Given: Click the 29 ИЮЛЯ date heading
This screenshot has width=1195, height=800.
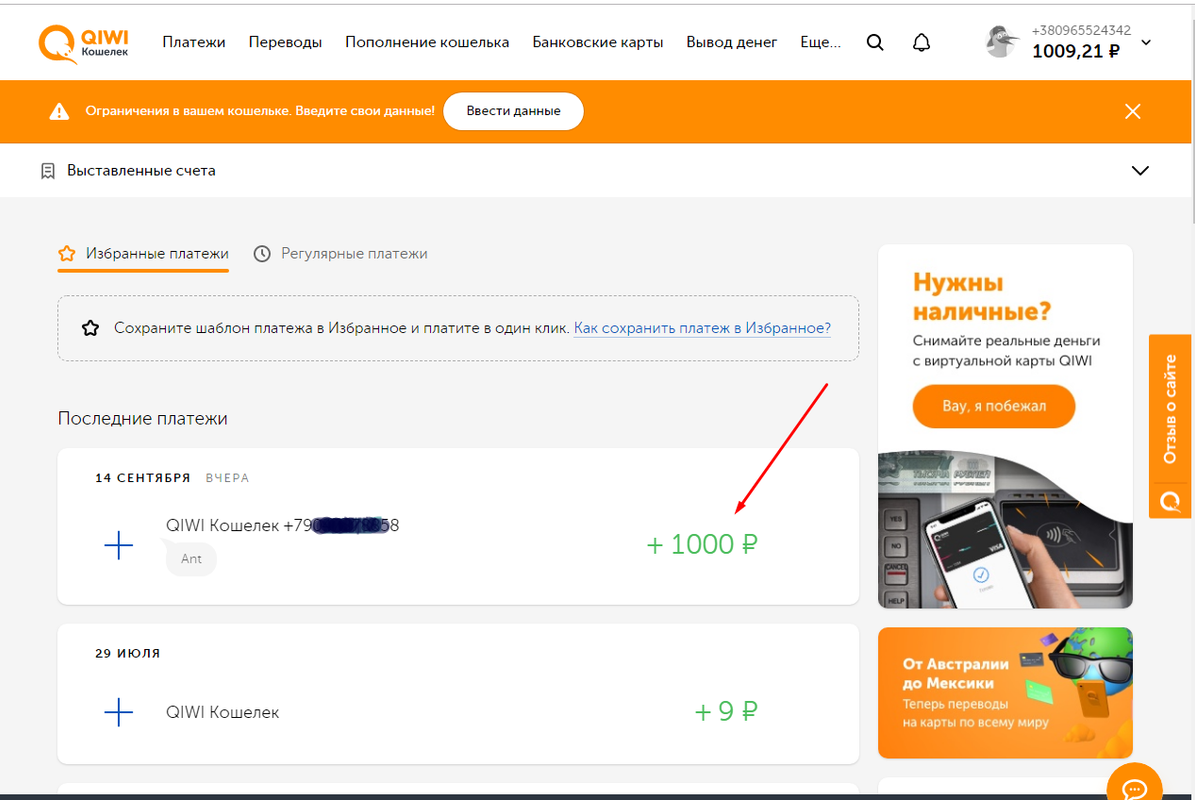Looking at the screenshot, I should point(127,653).
